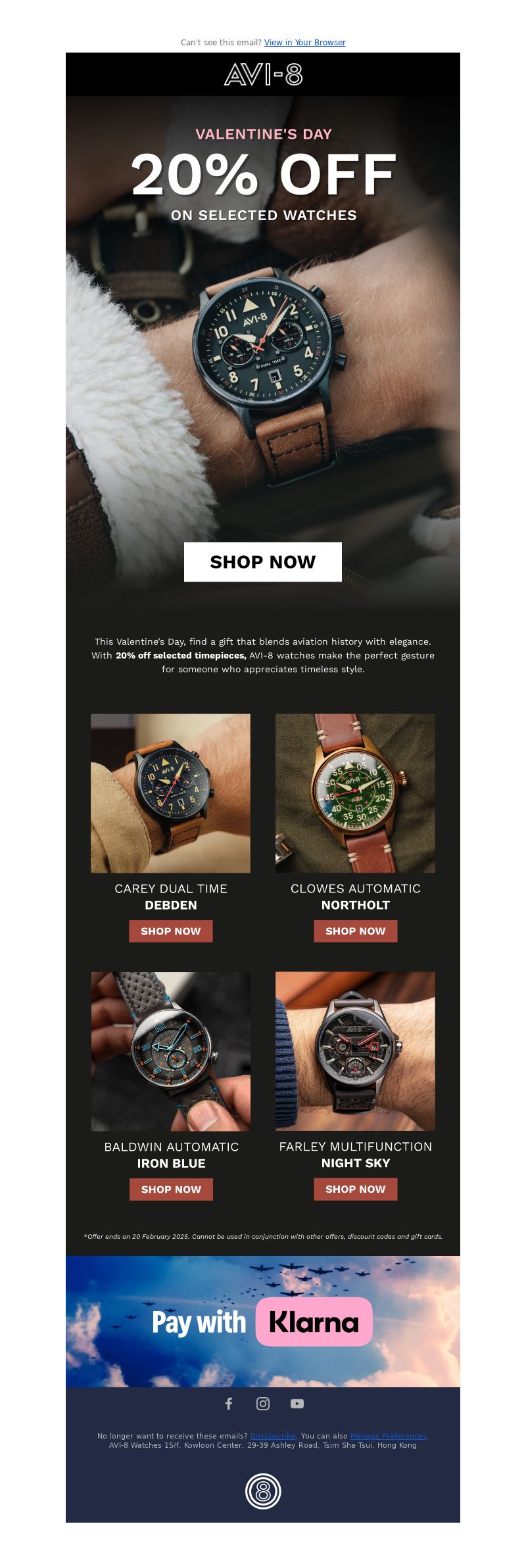Shop now for Carey Dual Time Debden
Image resolution: width=526 pixels, height=1568 pixels.
[x=171, y=931]
